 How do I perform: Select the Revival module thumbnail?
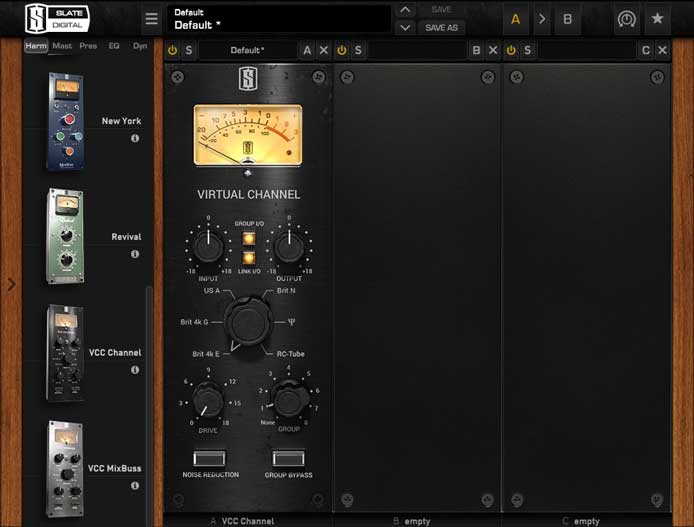pos(65,236)
